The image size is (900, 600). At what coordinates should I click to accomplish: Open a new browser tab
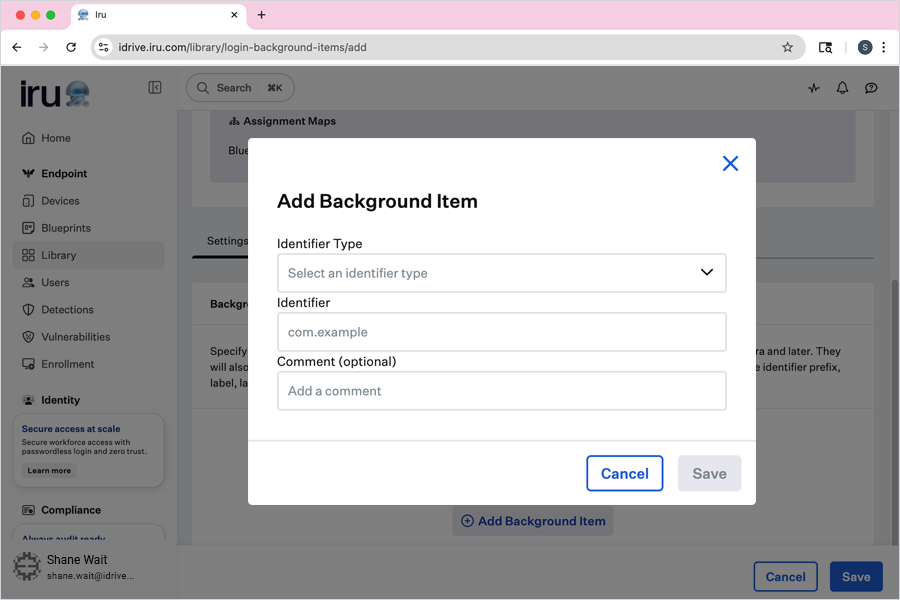[262, 15]
